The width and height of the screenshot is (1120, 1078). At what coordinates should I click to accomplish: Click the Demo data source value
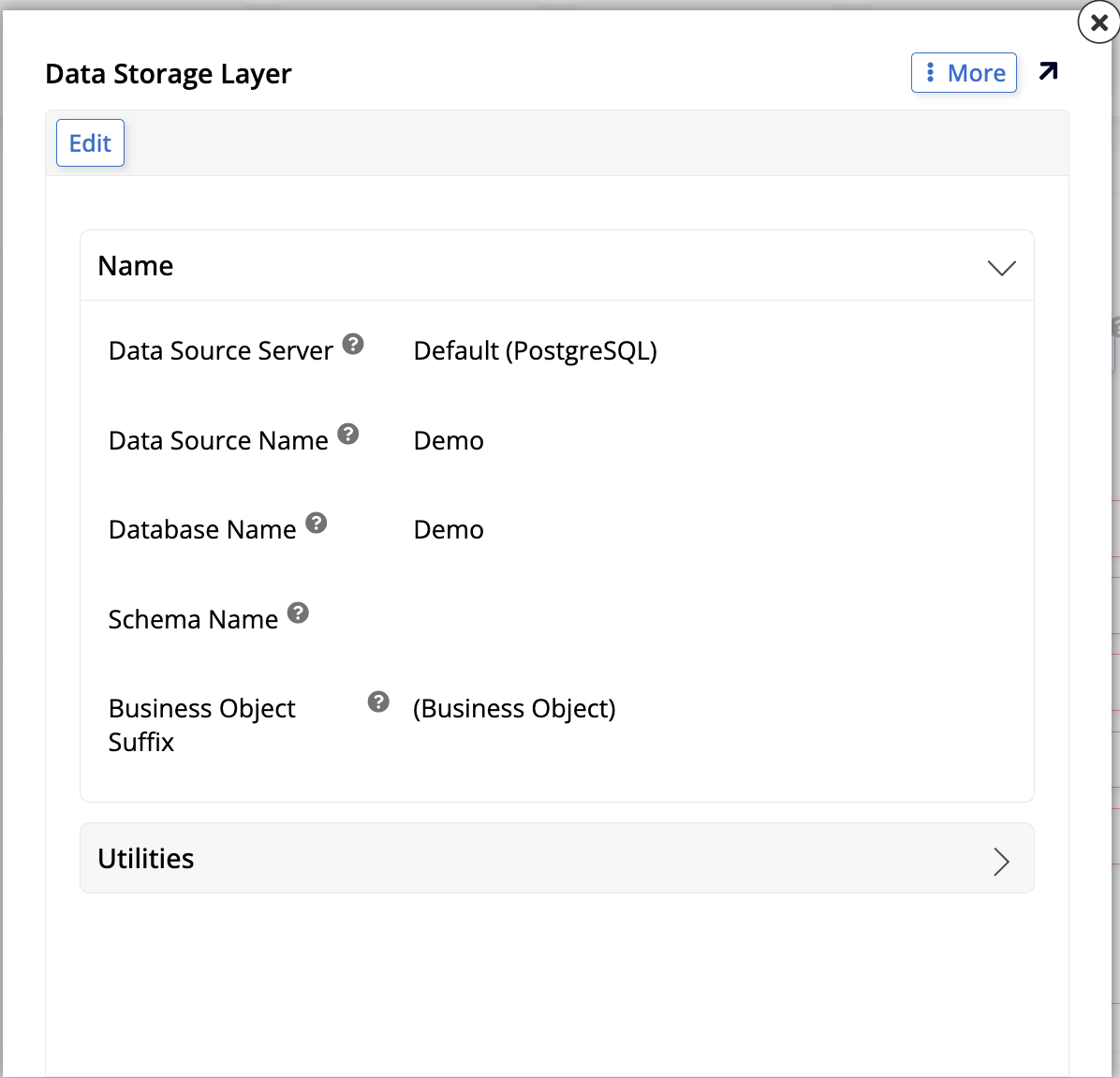click(449, 440)
